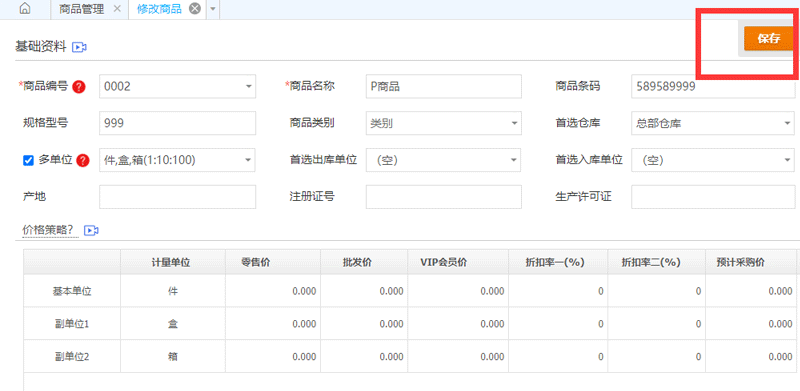Click the 保存 button
This screenshot has width=800, height=391.
[769, 38]
